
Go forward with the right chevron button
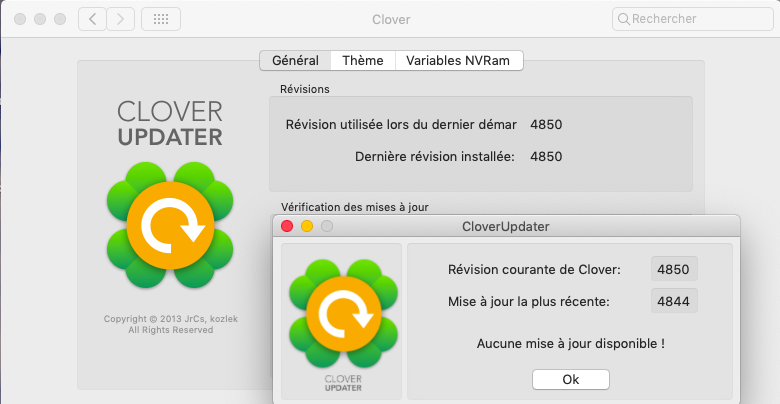120,19
